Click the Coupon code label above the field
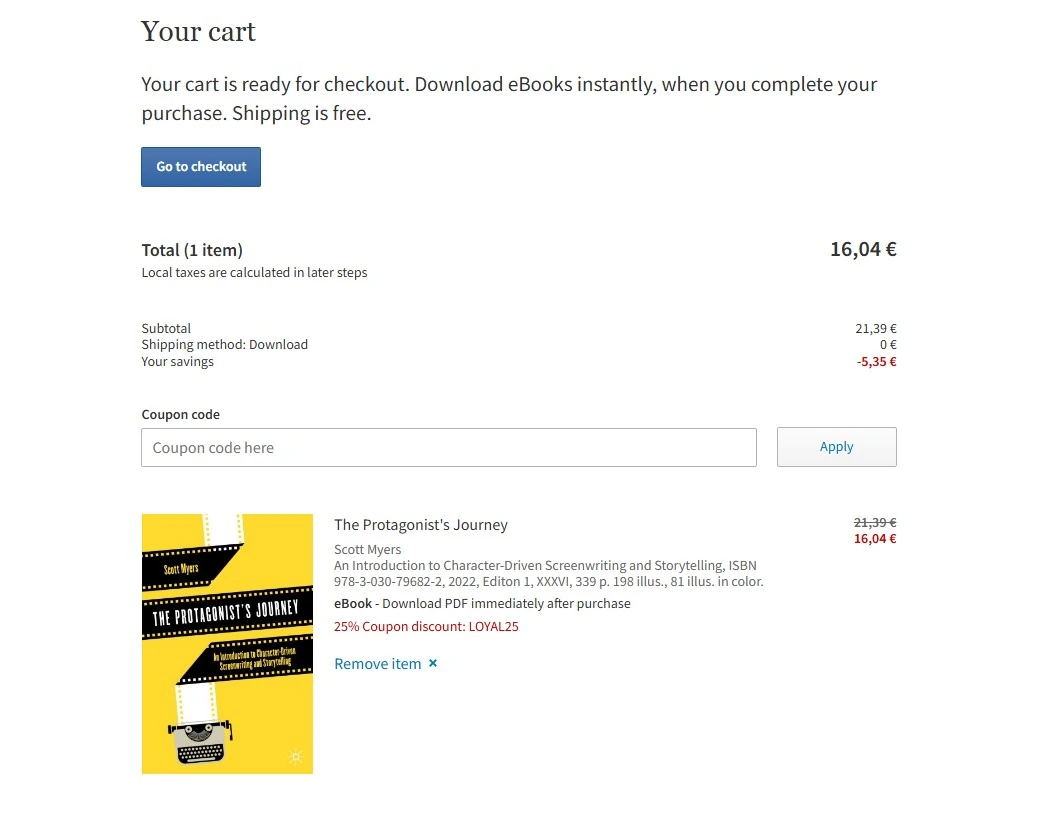The width and height of the screenshot is (1051, 823). coord(180,414)
